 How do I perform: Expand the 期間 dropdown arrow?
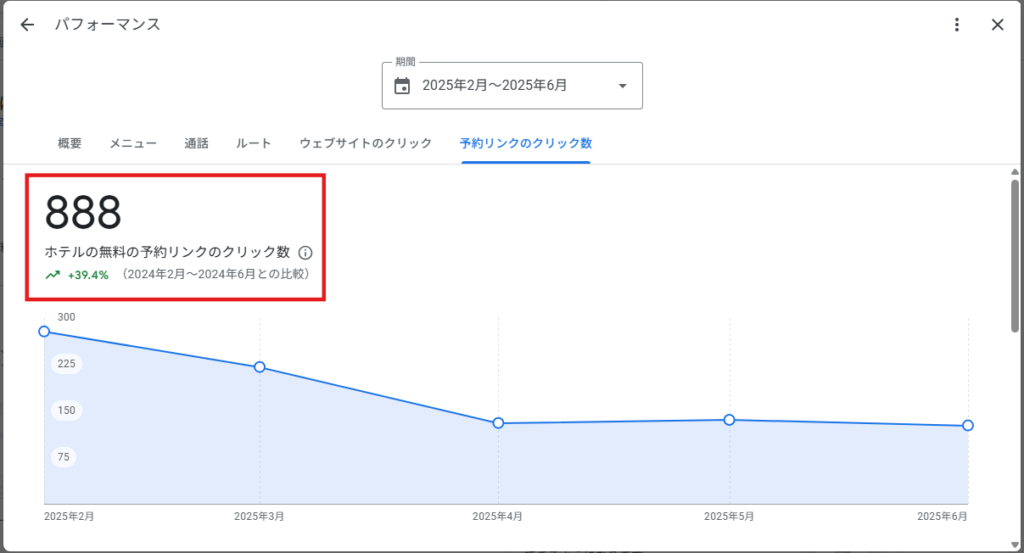tap(622, 86)
